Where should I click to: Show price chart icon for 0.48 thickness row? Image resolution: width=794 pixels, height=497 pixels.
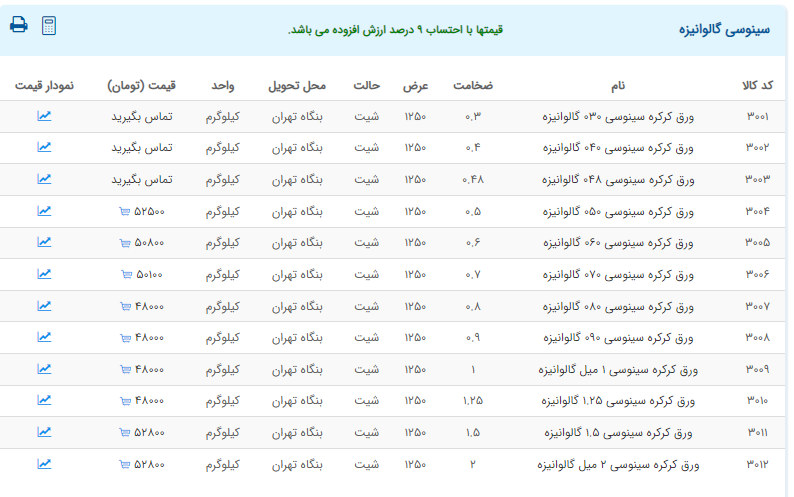44,179
